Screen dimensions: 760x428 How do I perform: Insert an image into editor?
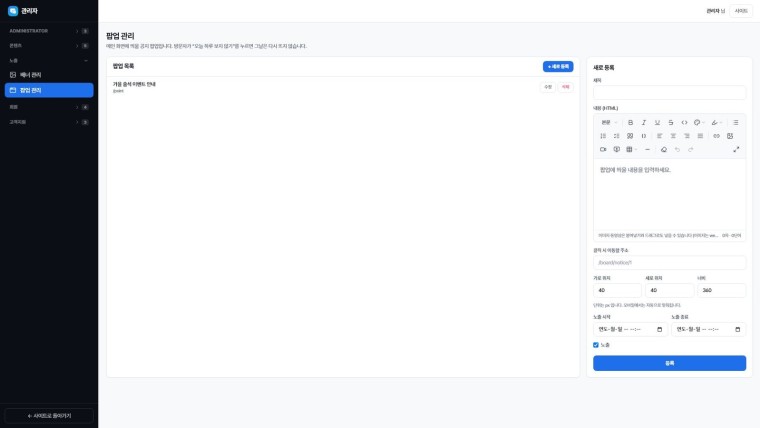730,136
